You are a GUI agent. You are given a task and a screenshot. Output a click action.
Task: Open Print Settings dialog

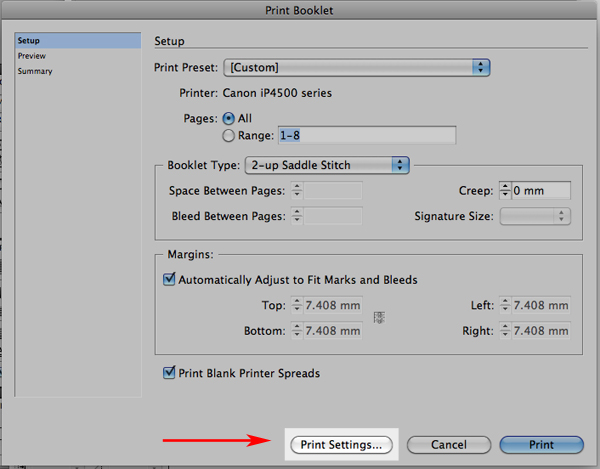341,445
